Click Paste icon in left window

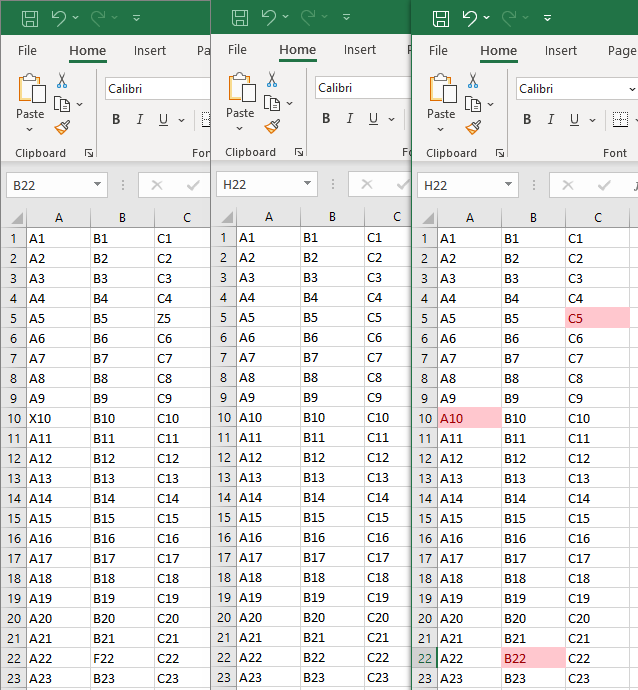click(x=31, y=89)
